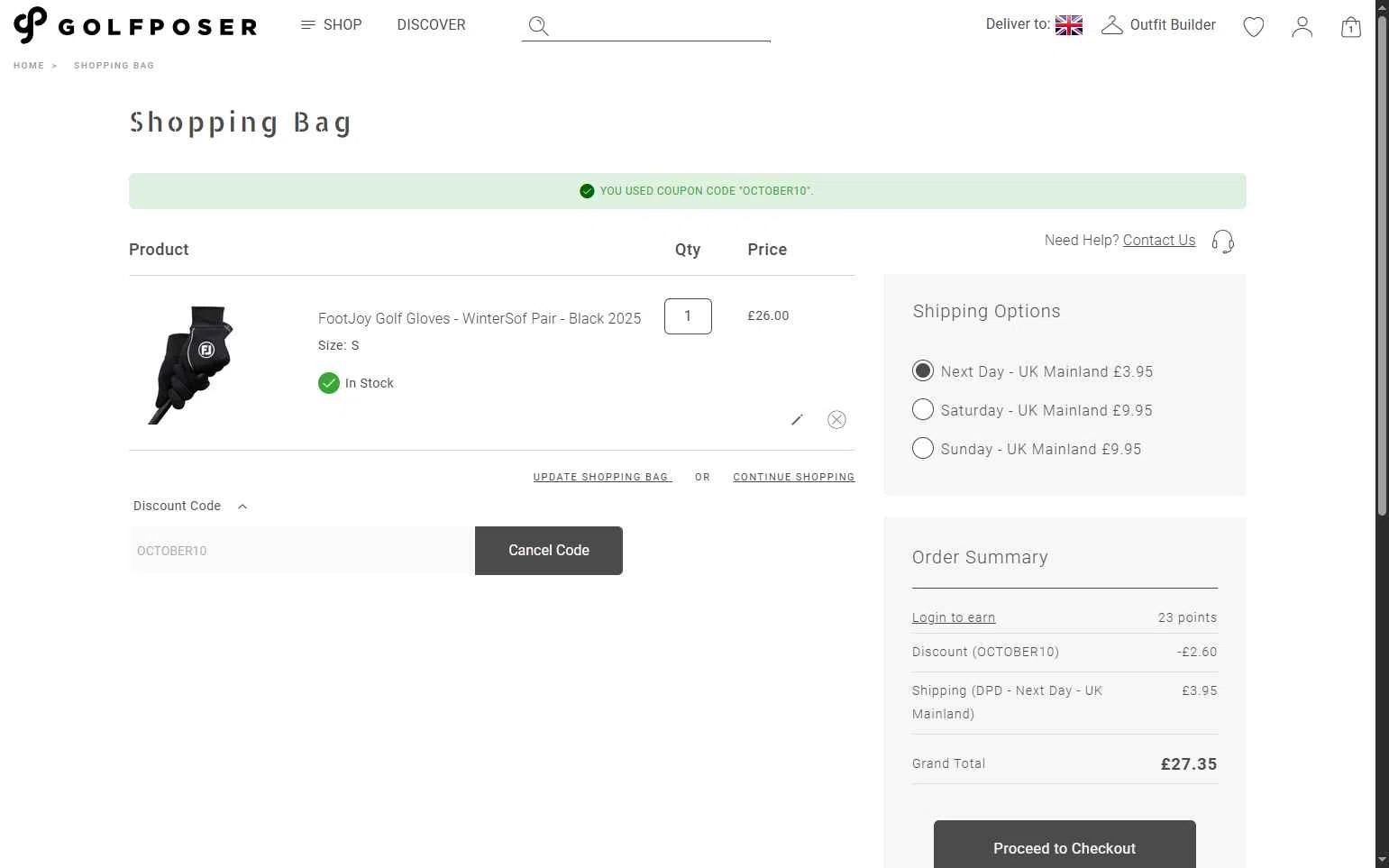Viewport: 1389px width, 868px height.
Task: Click Login to earn link
Action: click(954, 617)
